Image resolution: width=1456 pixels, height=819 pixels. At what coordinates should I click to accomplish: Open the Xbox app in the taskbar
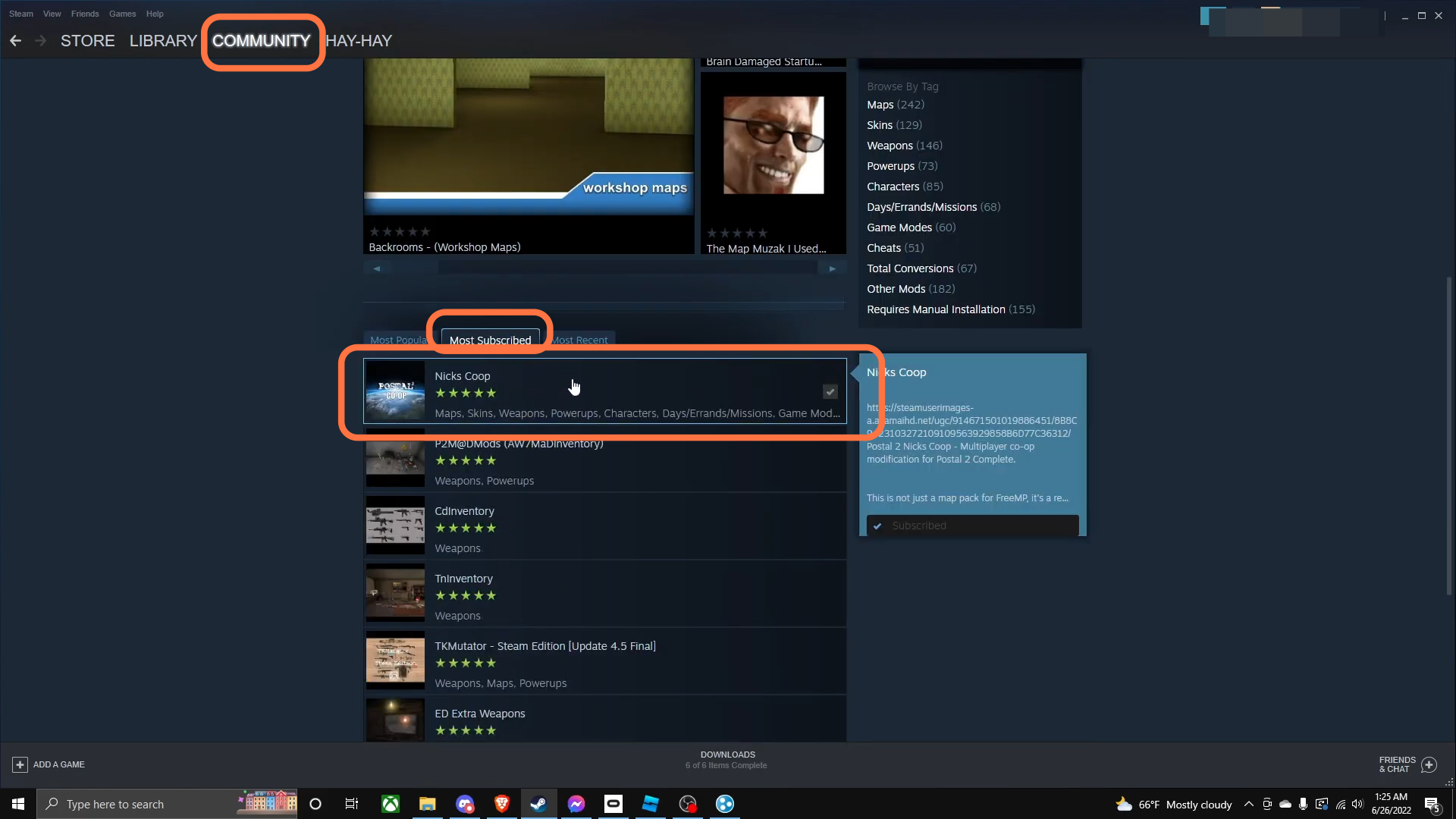[391, 804]
